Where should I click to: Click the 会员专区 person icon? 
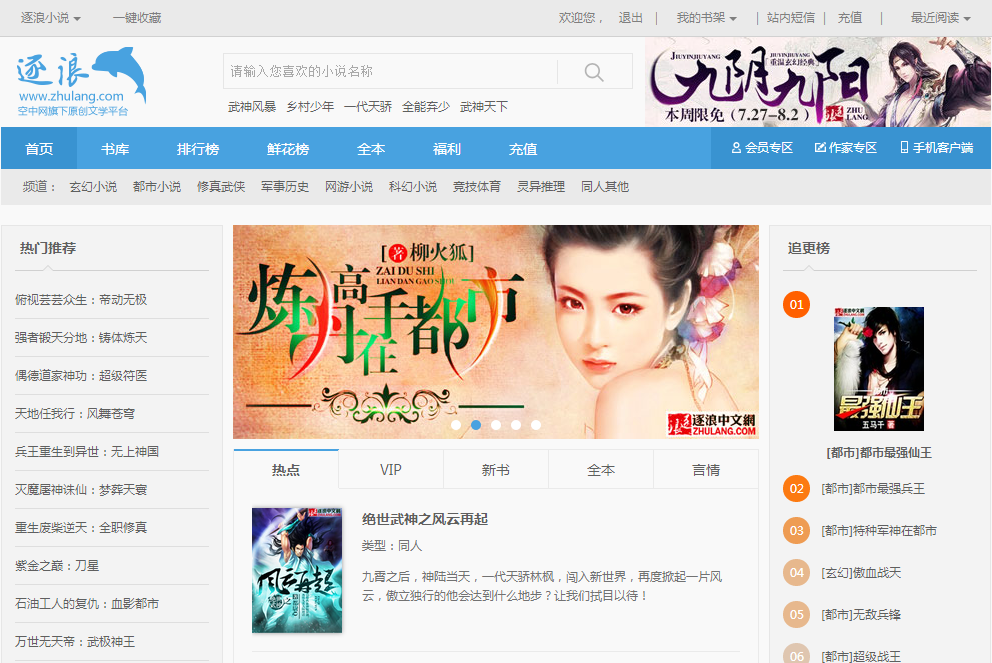736,148
